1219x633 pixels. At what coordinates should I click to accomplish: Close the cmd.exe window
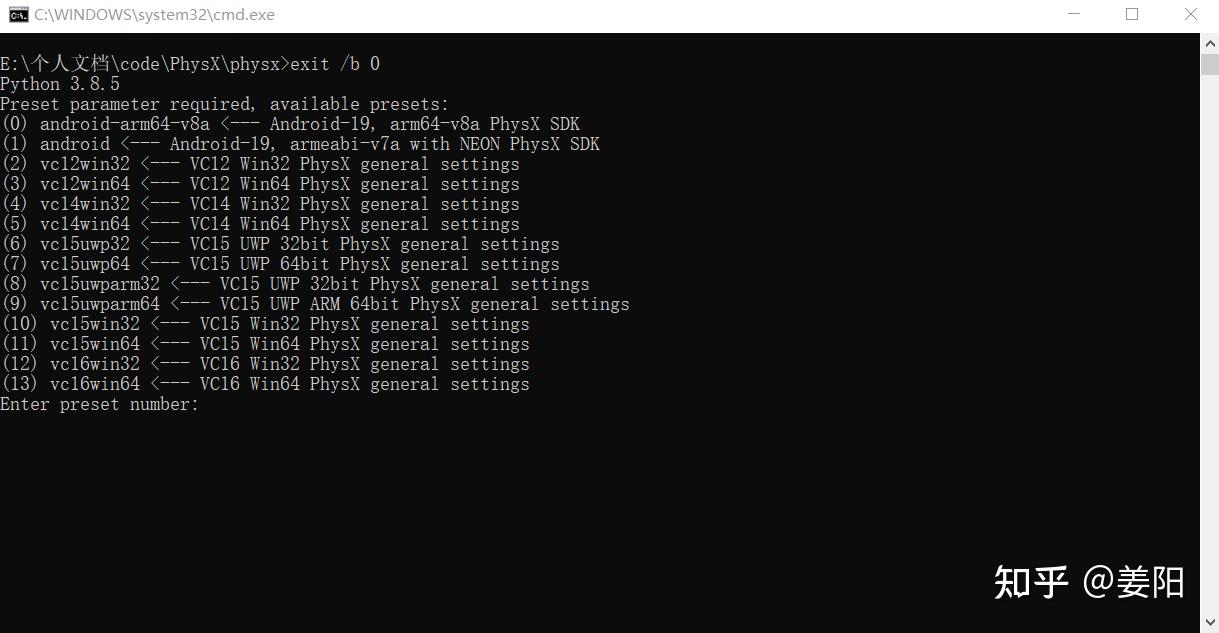pos(1190,15)
